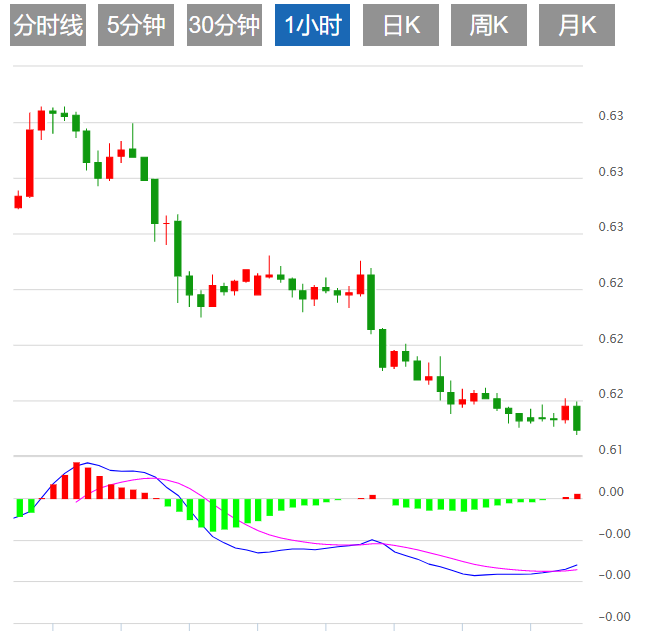Select the longest green MACD histogram bar

pyautogui.click(x=213, y=515)
